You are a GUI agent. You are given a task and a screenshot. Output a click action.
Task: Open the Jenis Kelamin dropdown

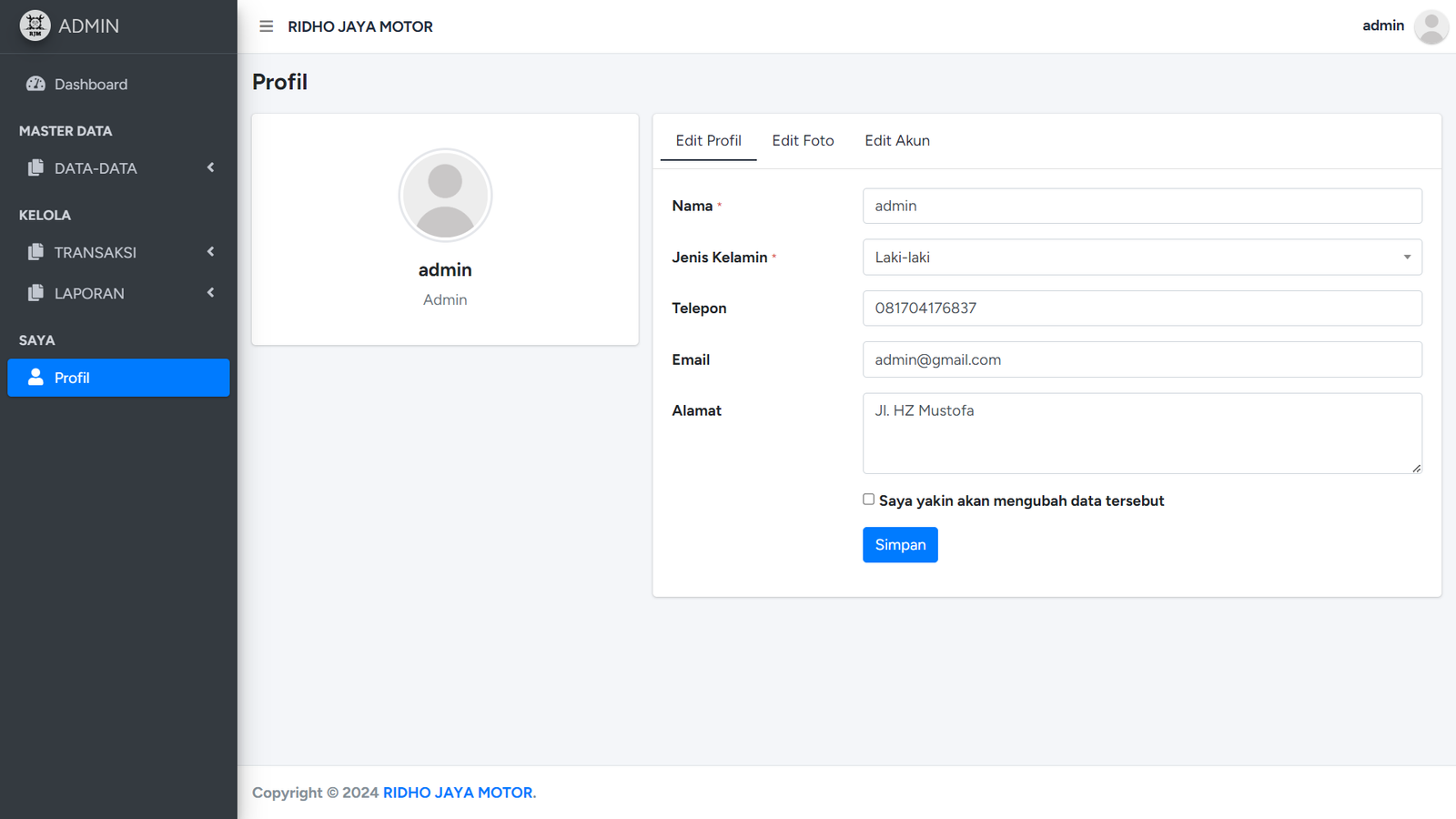[x=1141, y=258]
